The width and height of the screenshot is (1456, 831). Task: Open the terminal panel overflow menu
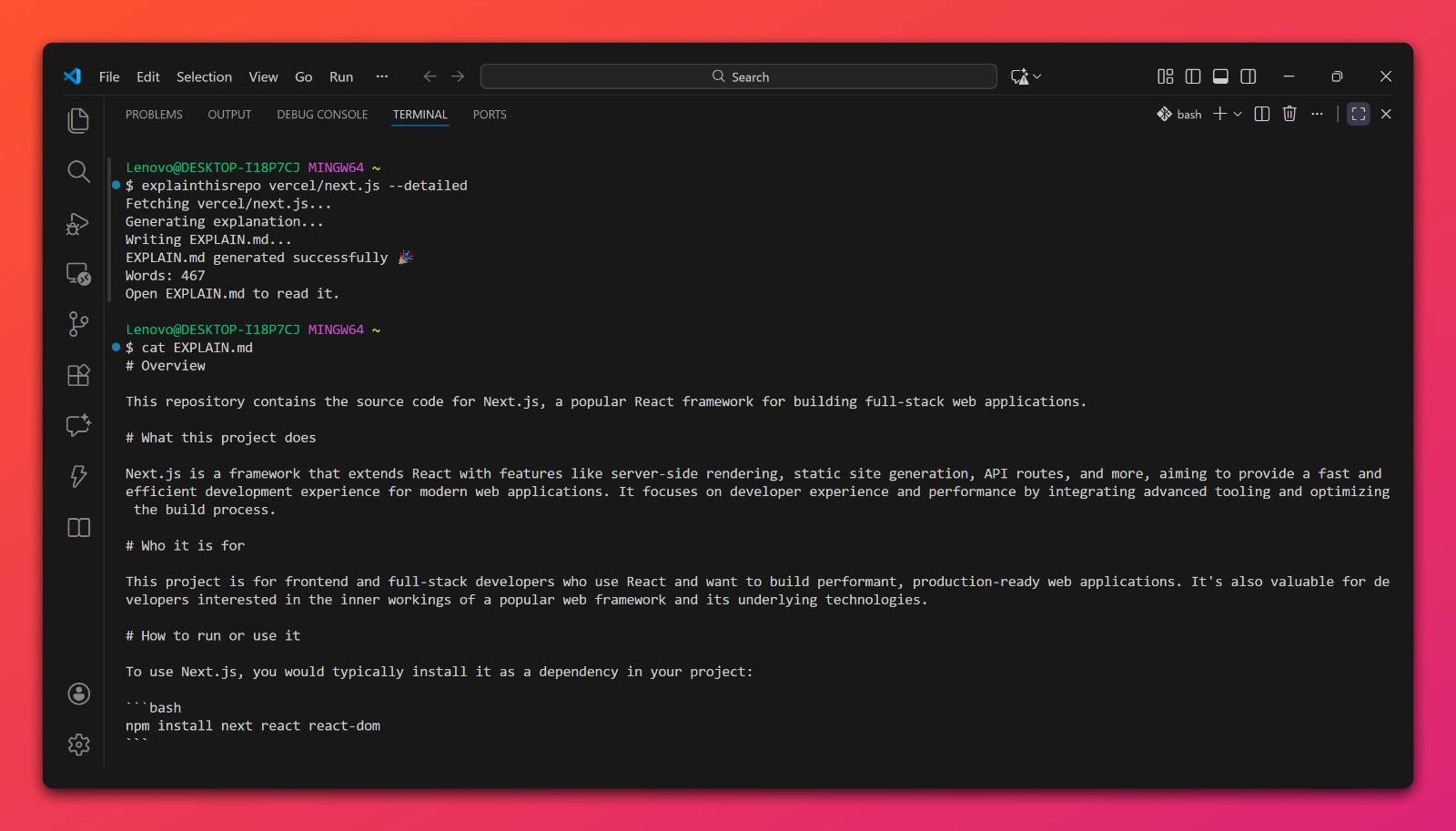point(1318,114)
